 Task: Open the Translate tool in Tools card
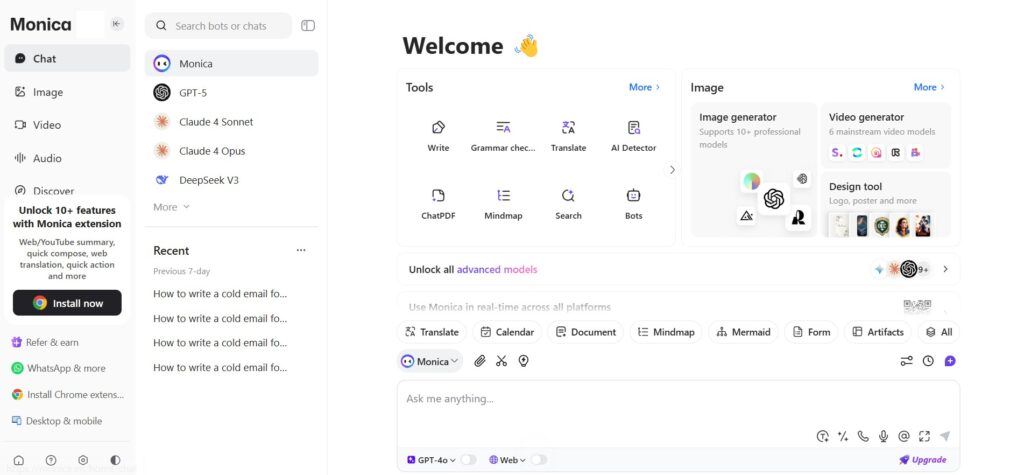pyautogui.click(x=568, y=136)
